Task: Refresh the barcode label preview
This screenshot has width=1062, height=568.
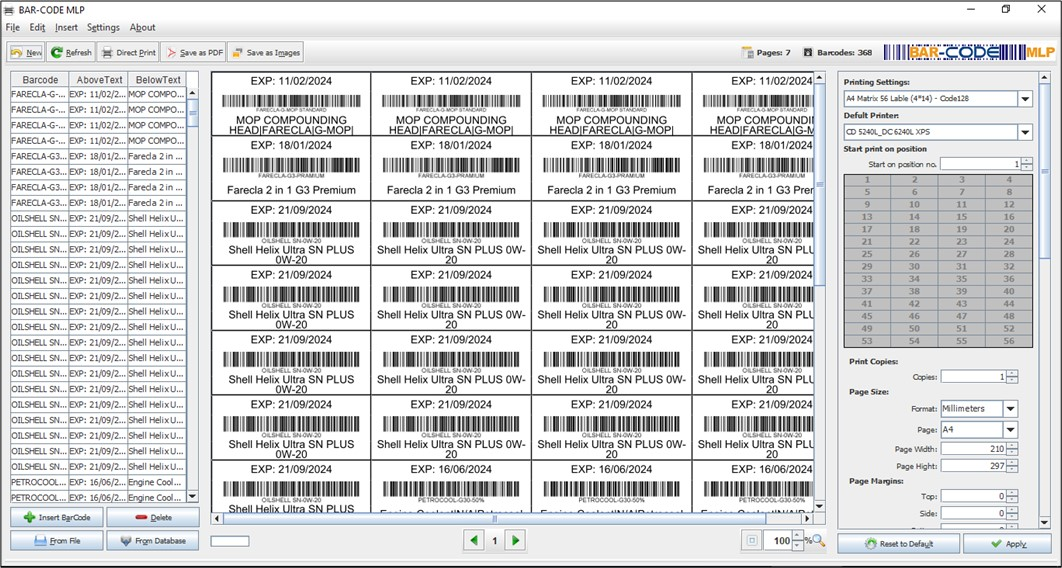Action: (x=71, y=52)
